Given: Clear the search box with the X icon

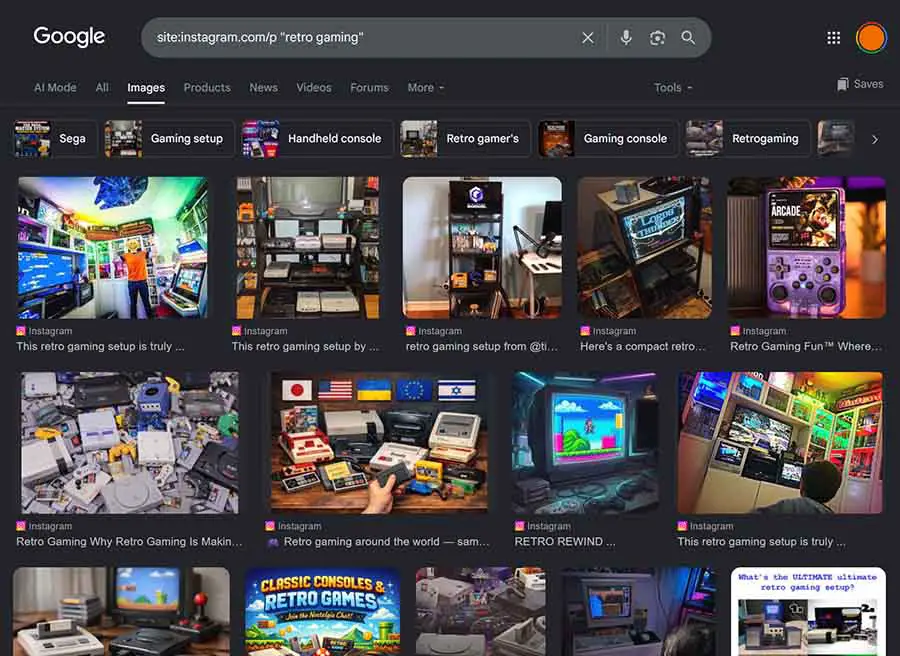Looking at the screenshot, I should click(x=588, y=38).
